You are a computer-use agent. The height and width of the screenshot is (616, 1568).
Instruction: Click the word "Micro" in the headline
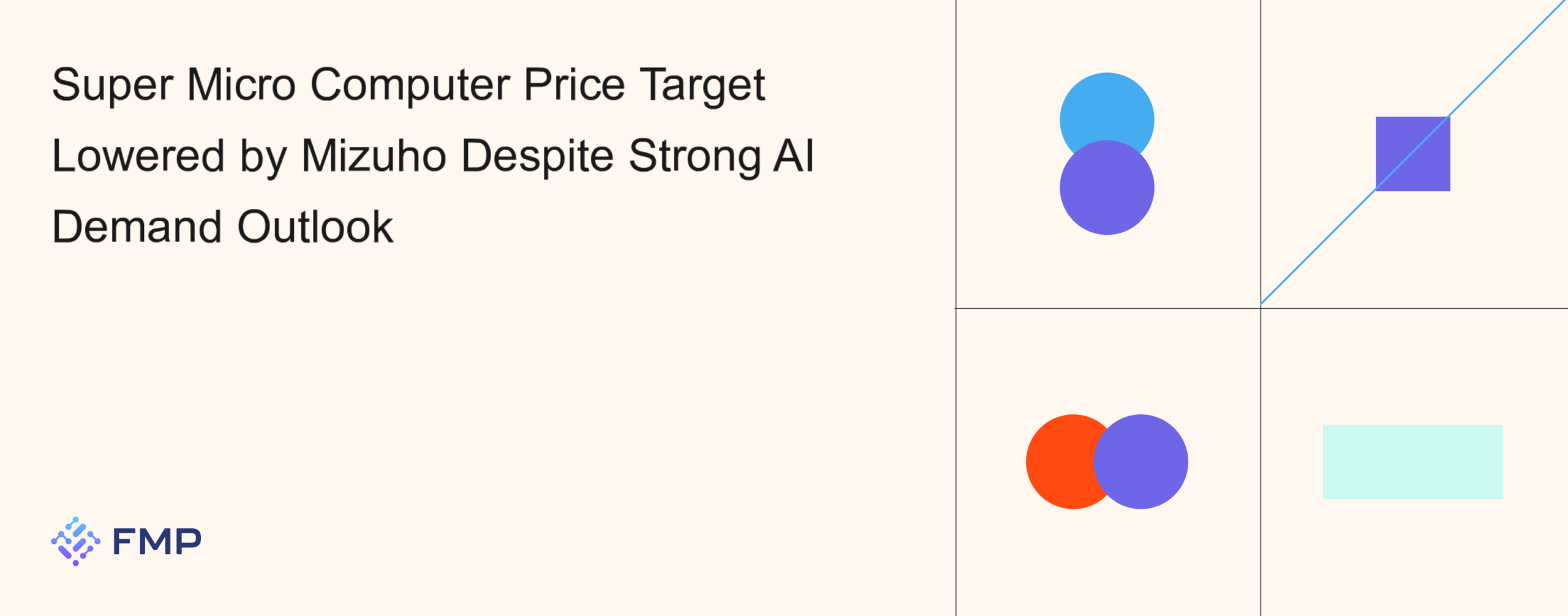[x=241, y=85]
